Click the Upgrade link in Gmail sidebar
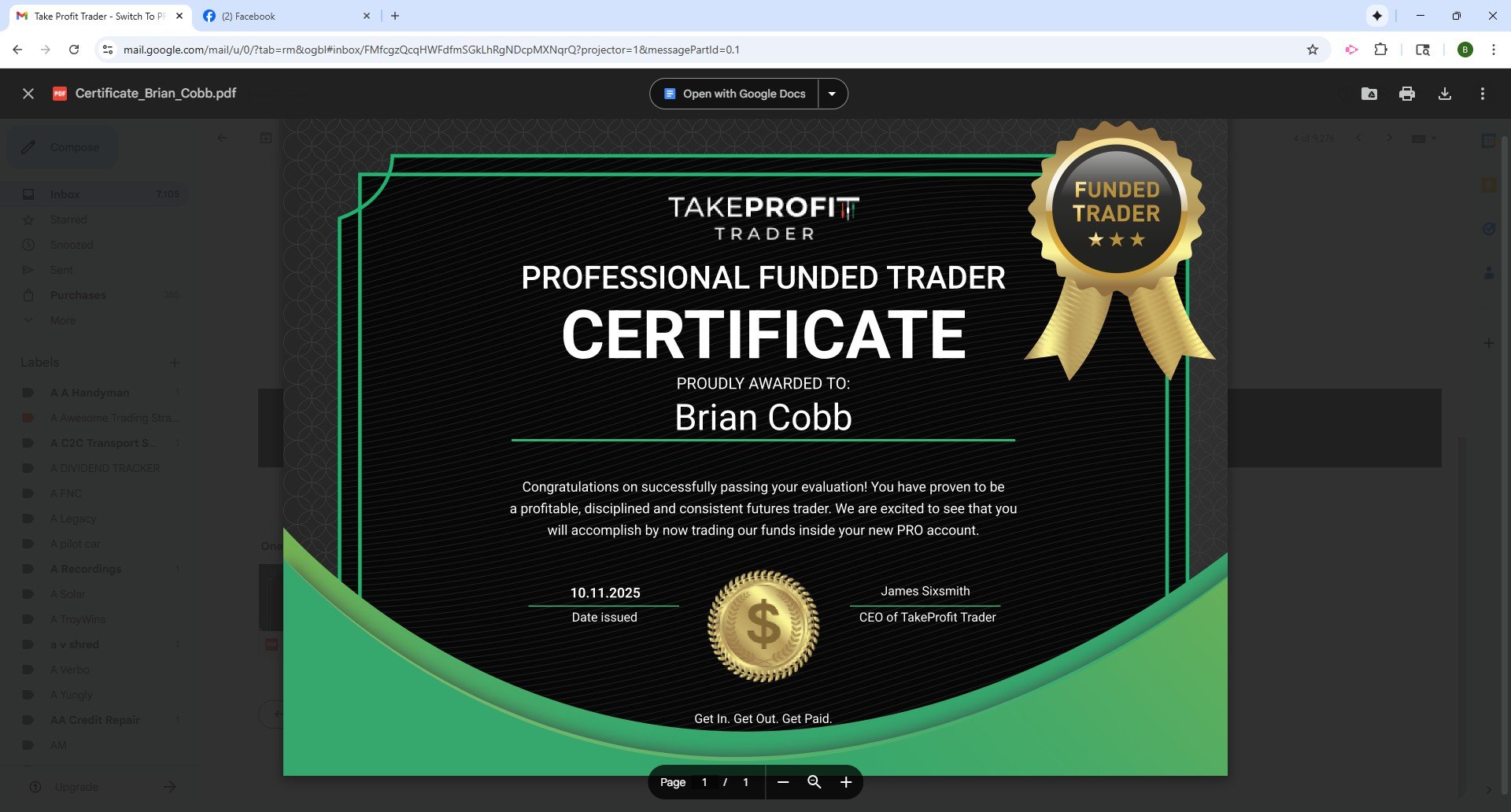 (x=76, y=787)
